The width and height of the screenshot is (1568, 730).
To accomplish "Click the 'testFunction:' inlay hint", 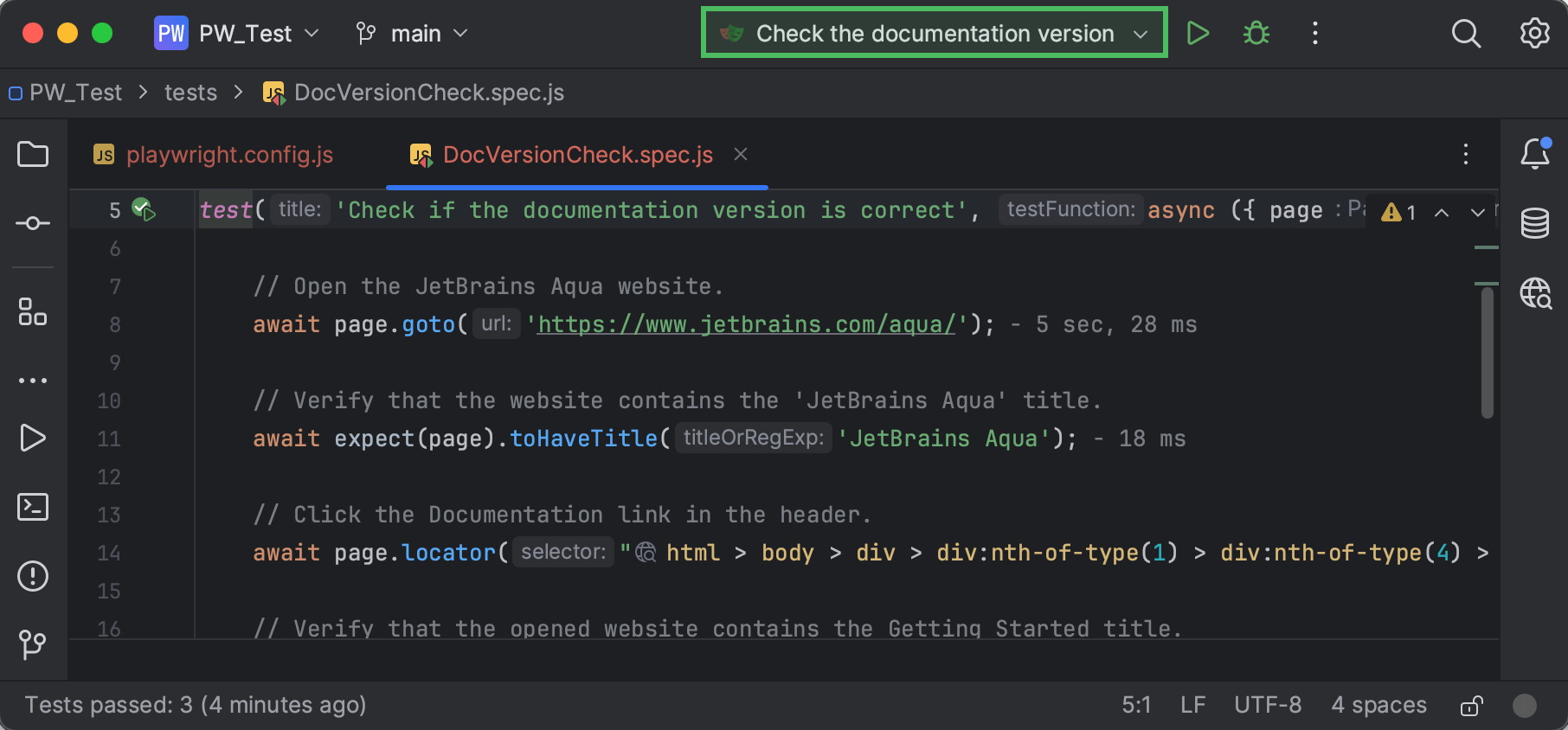I will coord(1070,209).
